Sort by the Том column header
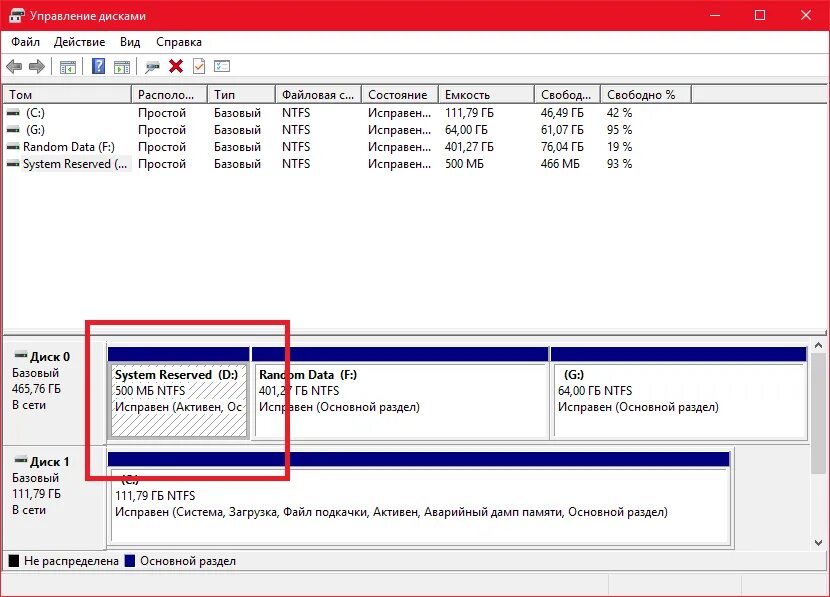The width and height of the screenshot is (830, 597). pos(67,95)
